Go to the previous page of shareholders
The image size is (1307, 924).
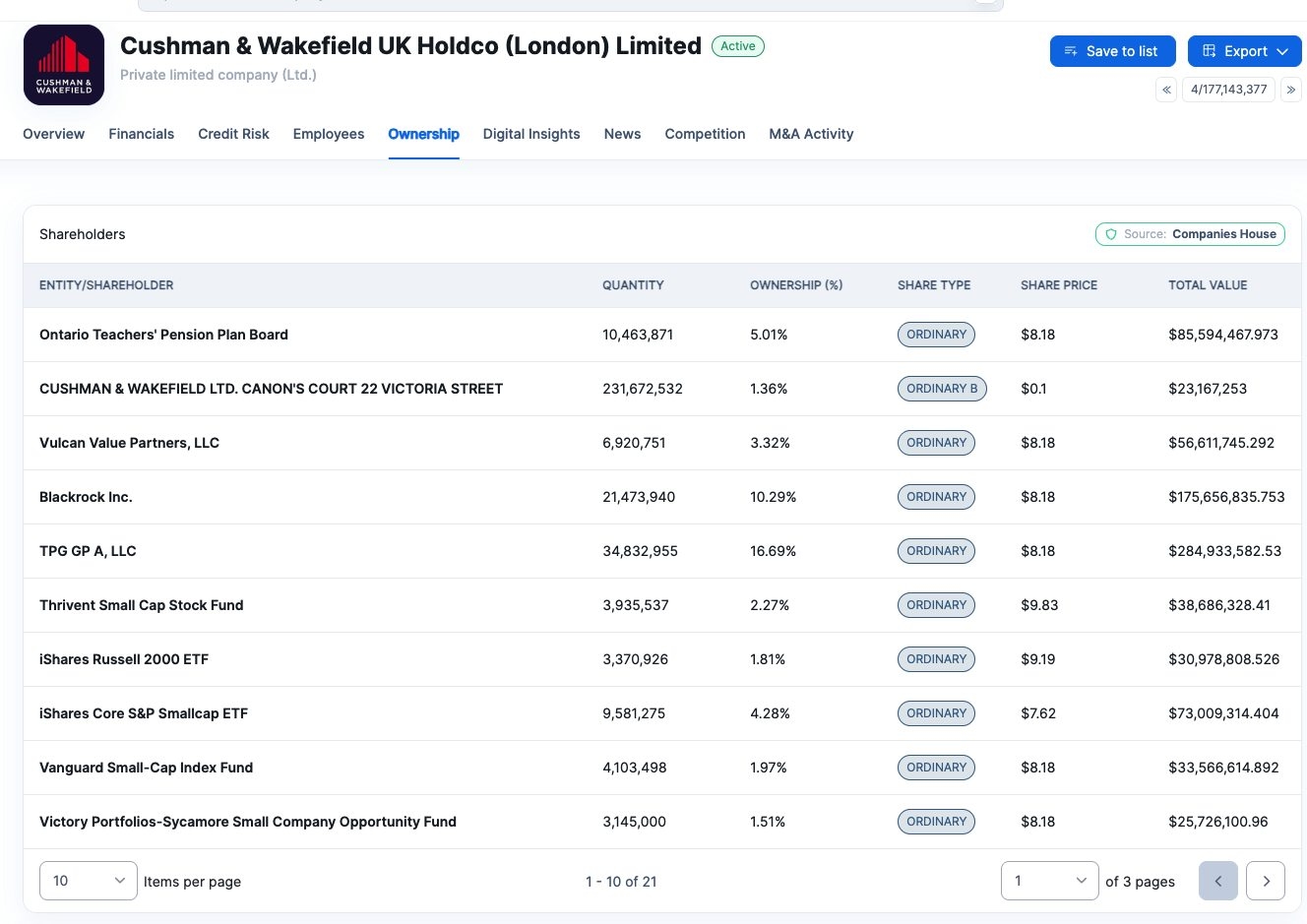pyautogui.click(x=1218, y=881)
